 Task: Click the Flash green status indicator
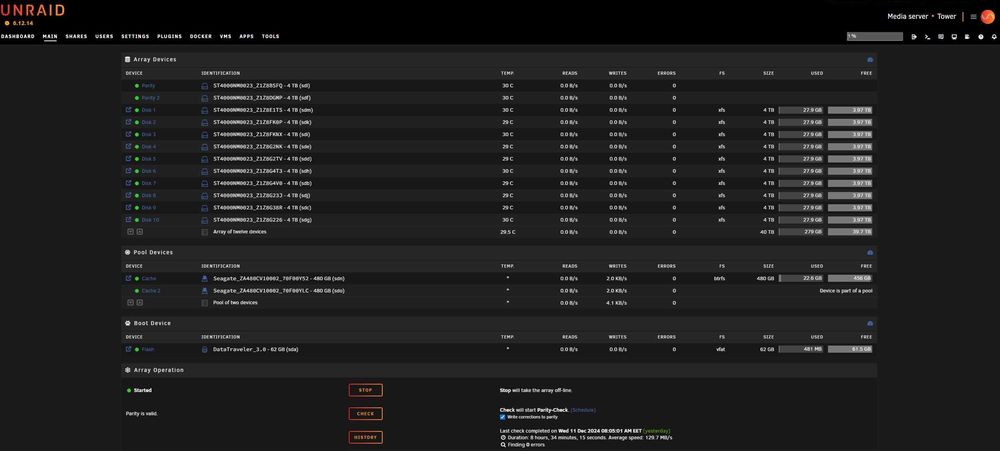point(136,349)
